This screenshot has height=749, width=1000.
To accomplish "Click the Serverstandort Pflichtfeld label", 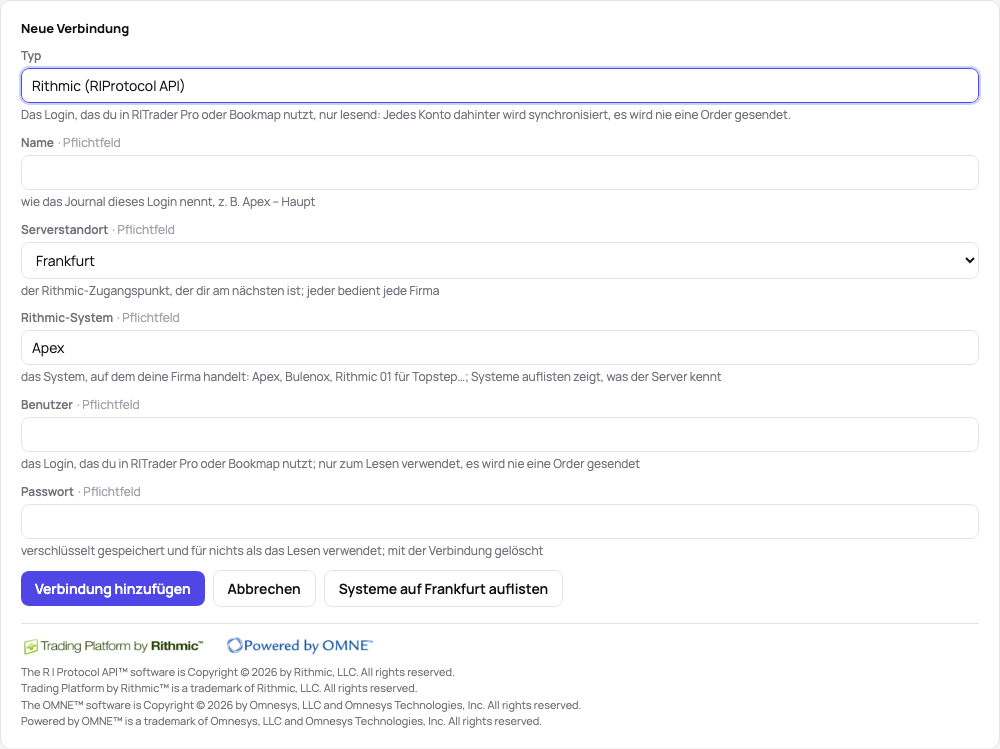I will pyautogui.click(x=98, y=230).
